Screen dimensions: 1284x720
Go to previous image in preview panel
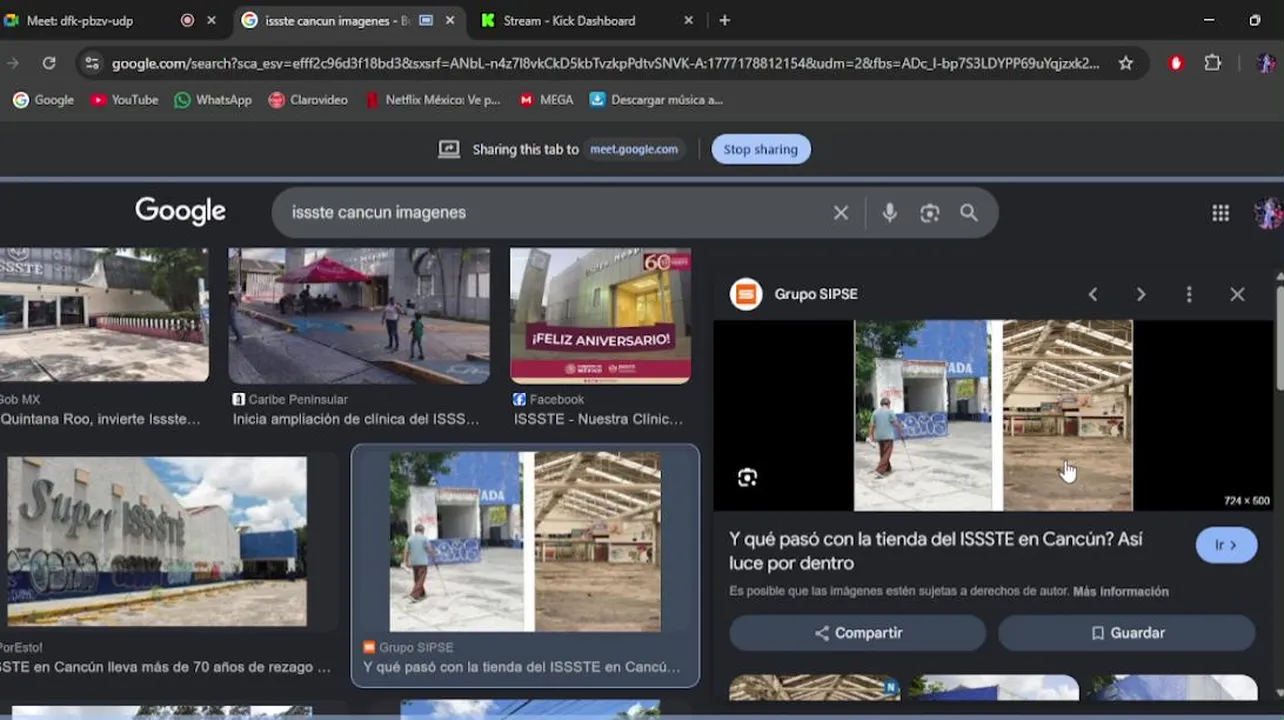[x=1093, y=294]
